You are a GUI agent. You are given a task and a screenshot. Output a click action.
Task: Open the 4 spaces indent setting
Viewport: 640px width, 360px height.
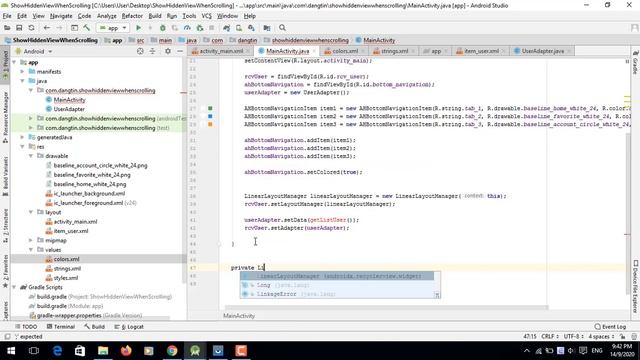602,337
